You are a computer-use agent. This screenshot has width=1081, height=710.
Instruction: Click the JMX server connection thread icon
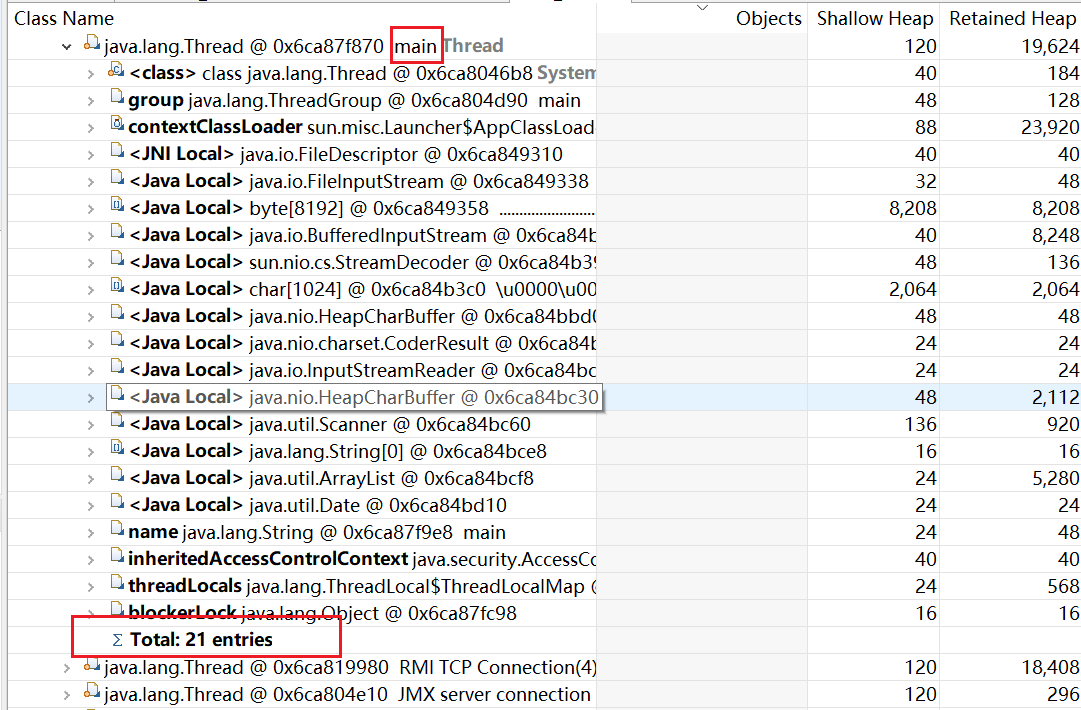point(92,693)
